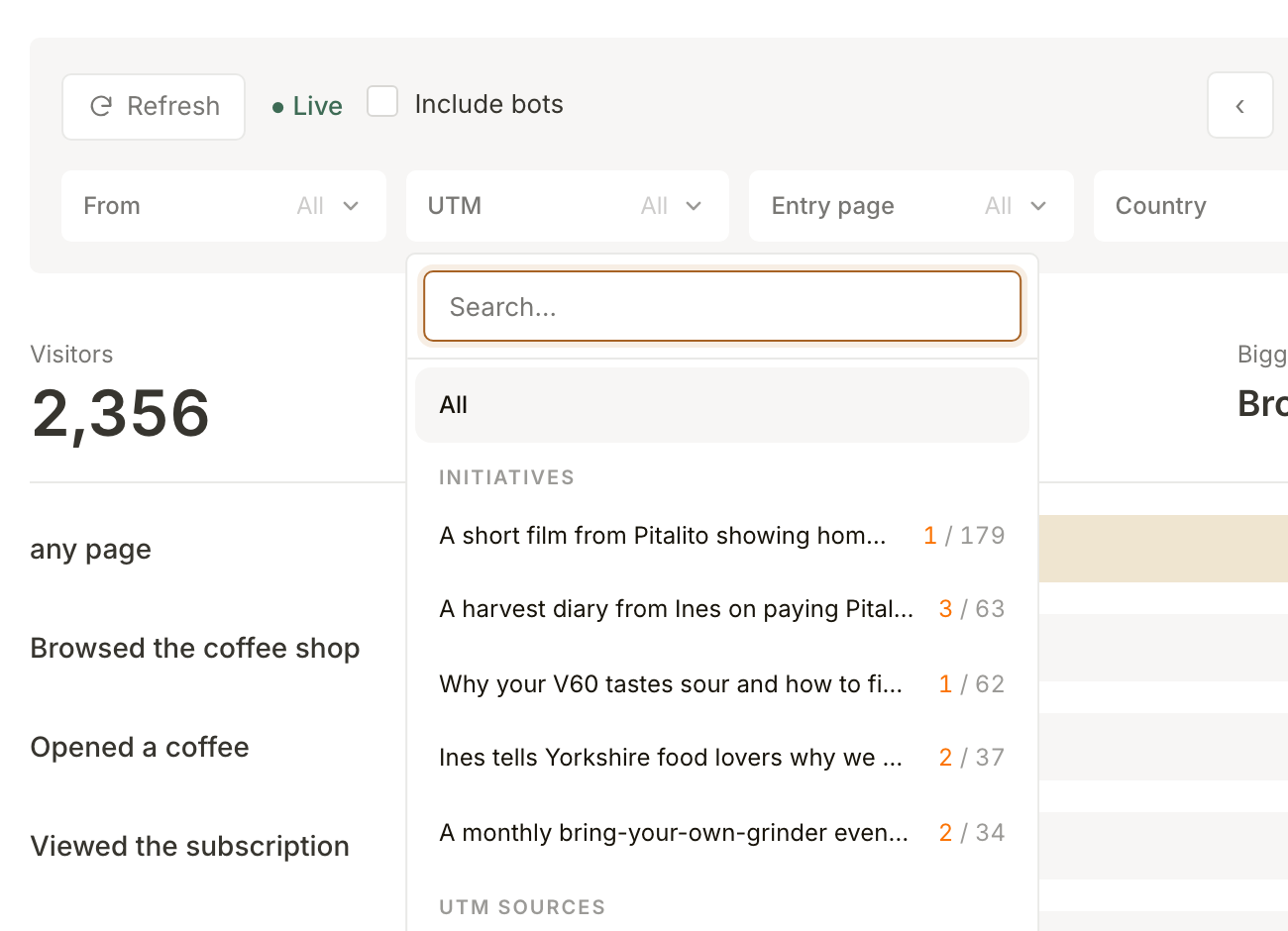Go back with the left chevron button
This screenshot has height=931, width=1288.
1239,105
